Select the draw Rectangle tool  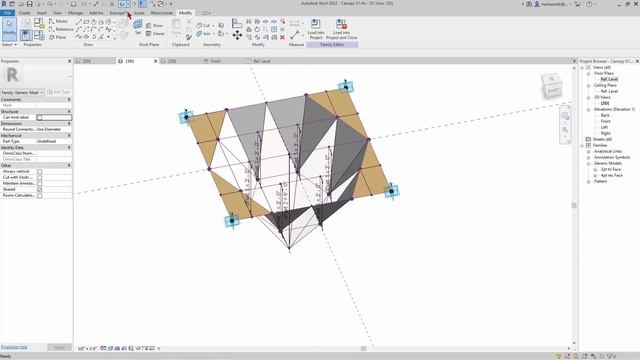tap(86, 22)
